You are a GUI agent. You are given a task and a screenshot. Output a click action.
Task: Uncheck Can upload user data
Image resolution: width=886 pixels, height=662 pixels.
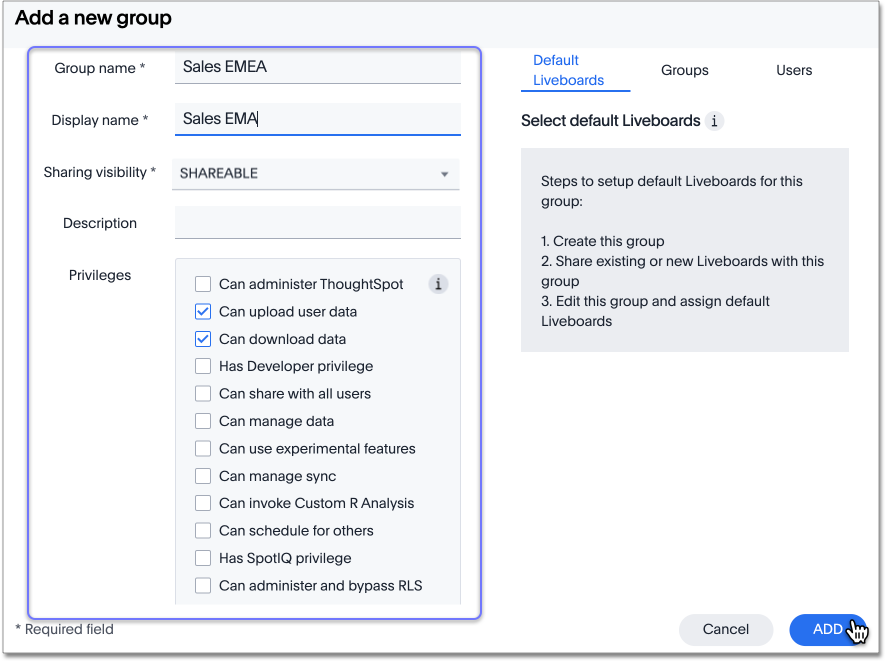[203, 311]
